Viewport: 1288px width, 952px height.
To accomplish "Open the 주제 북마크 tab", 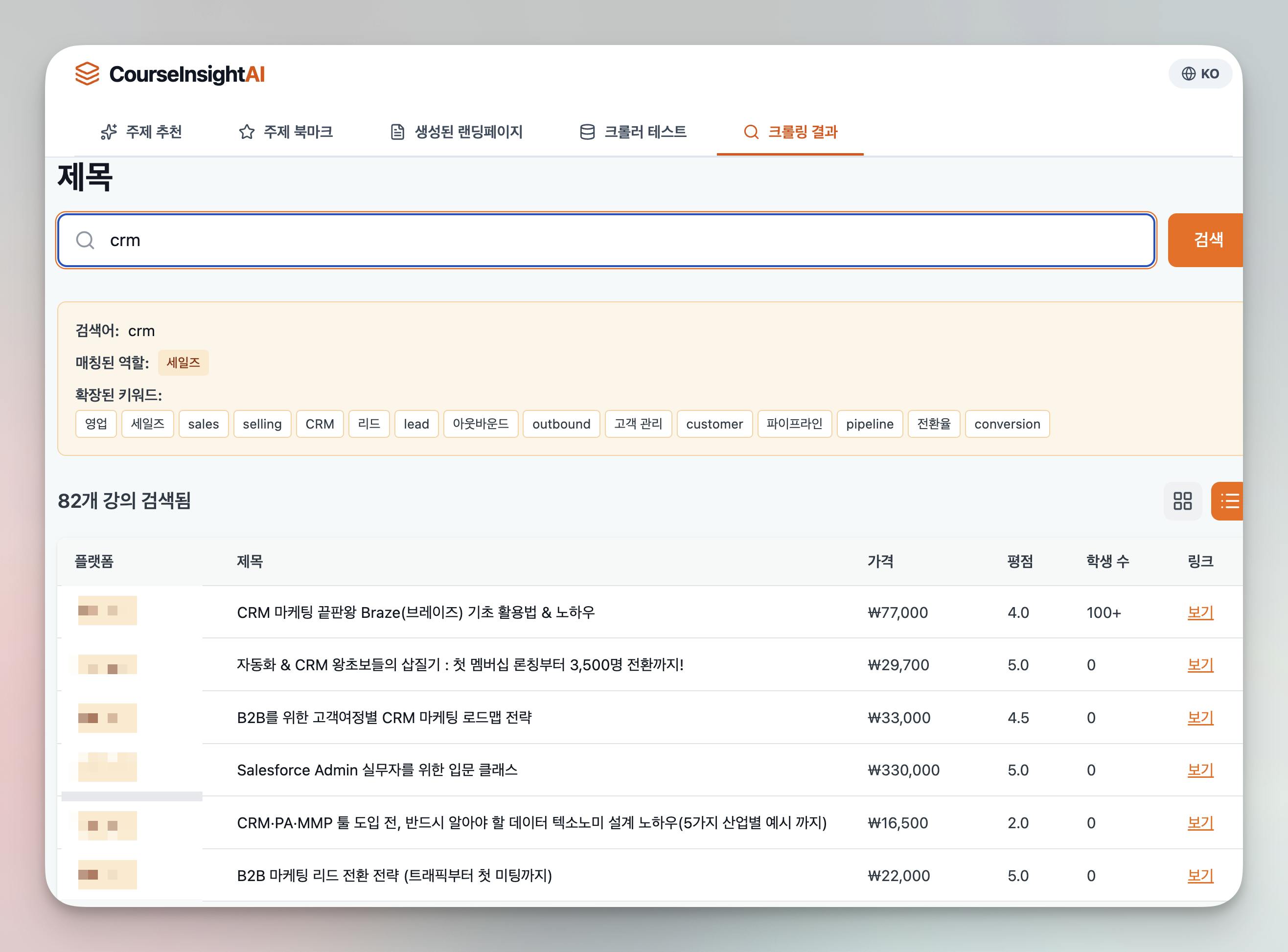I will click(x=286, y=132).
